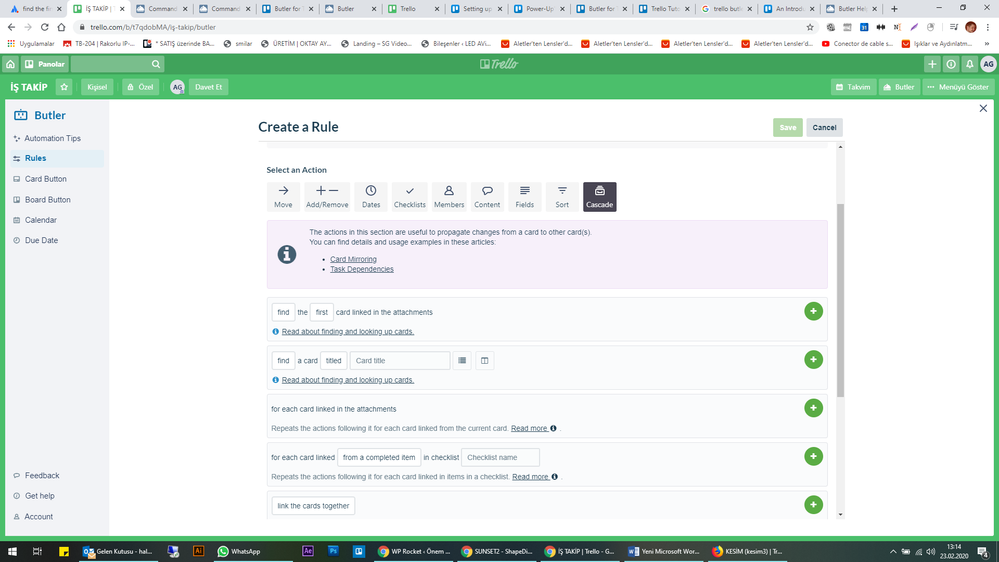Click 'Read more' for cards linked in attachments
Image resolution: width=999 pixels, height=562 pixels.
point(529,428)
